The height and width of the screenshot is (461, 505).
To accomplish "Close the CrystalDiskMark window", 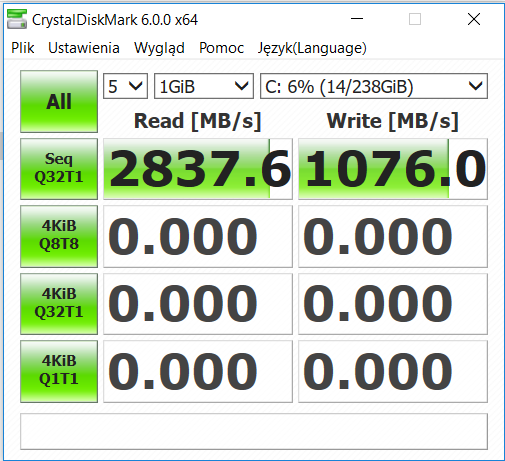I will [474, 19].
